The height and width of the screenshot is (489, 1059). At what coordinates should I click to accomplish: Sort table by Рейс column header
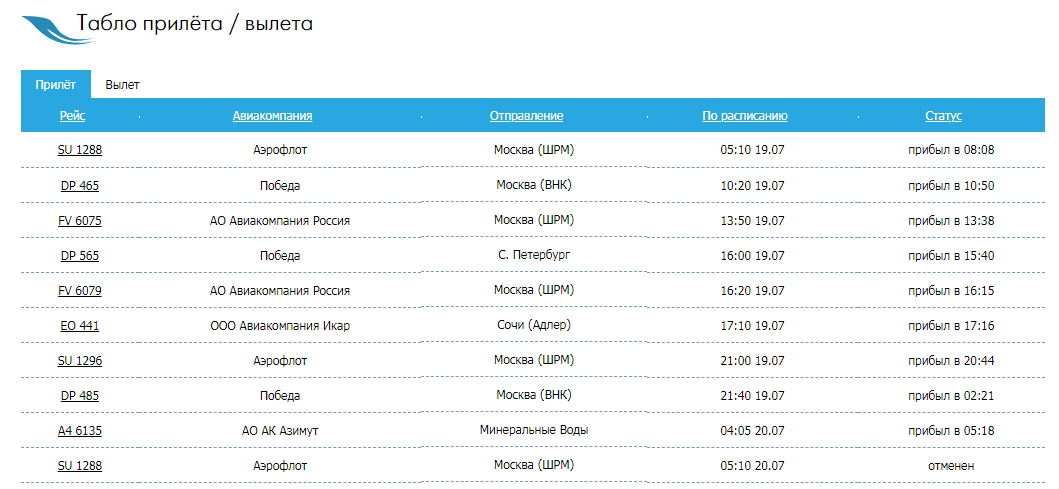coord(72,116)
